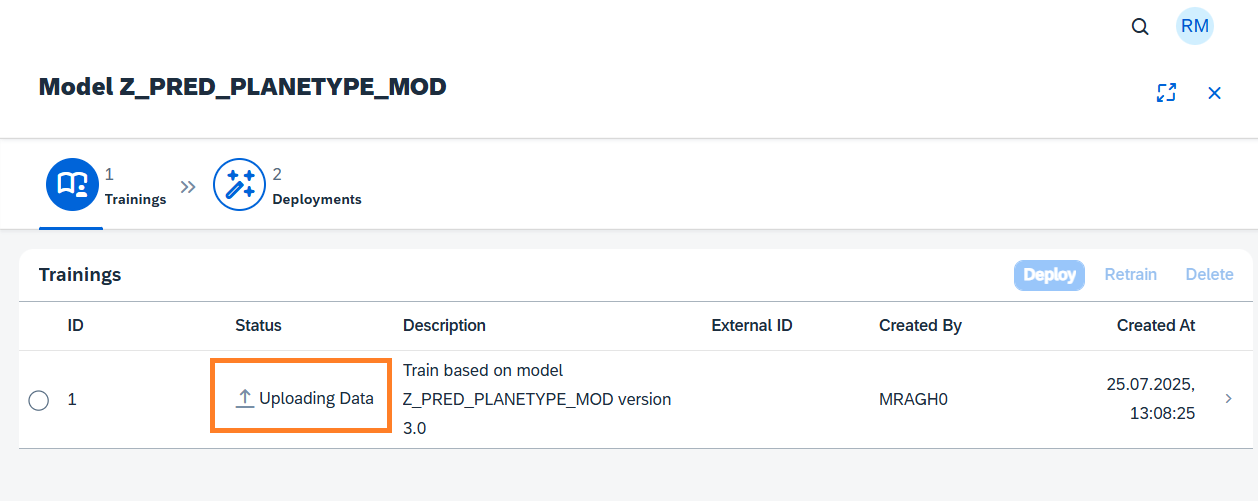Click the Uploading Data status text
The width and height of the screenshot is (1258, 501).
316,398
